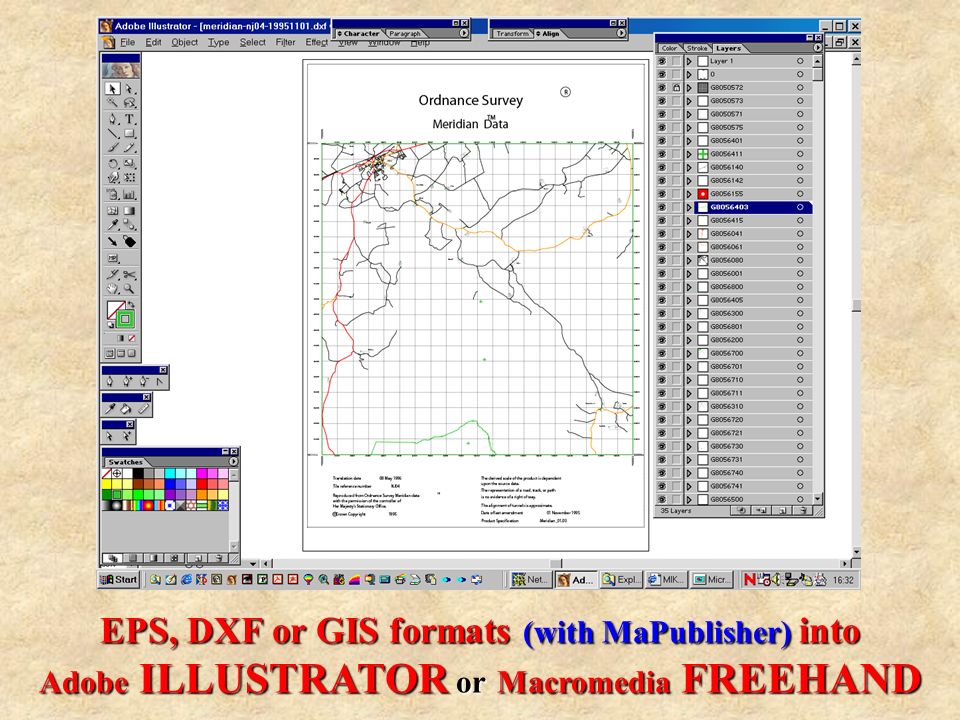Select the Scissors tool

pos(129,274)
